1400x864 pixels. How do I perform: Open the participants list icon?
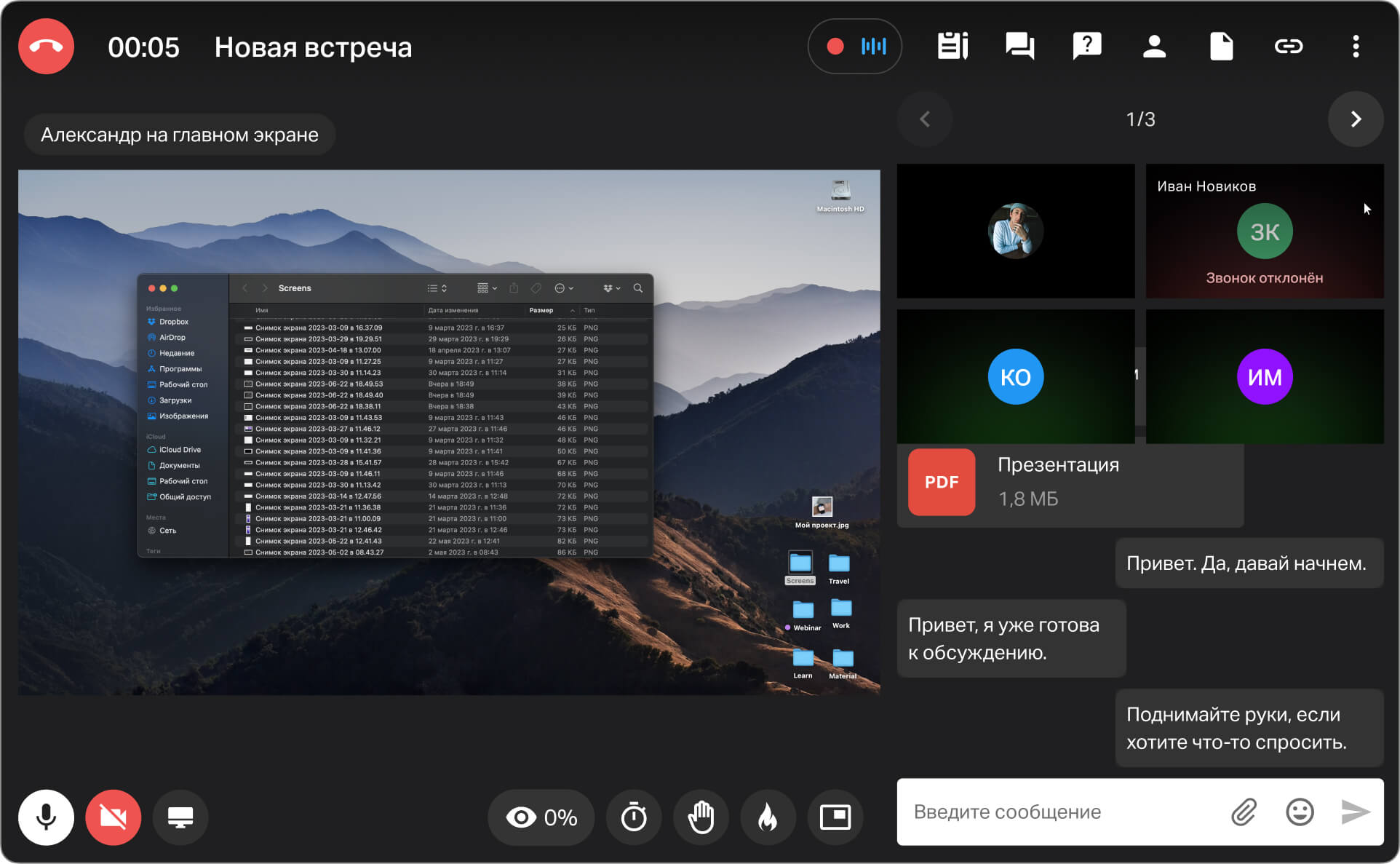click(1154, 47)
